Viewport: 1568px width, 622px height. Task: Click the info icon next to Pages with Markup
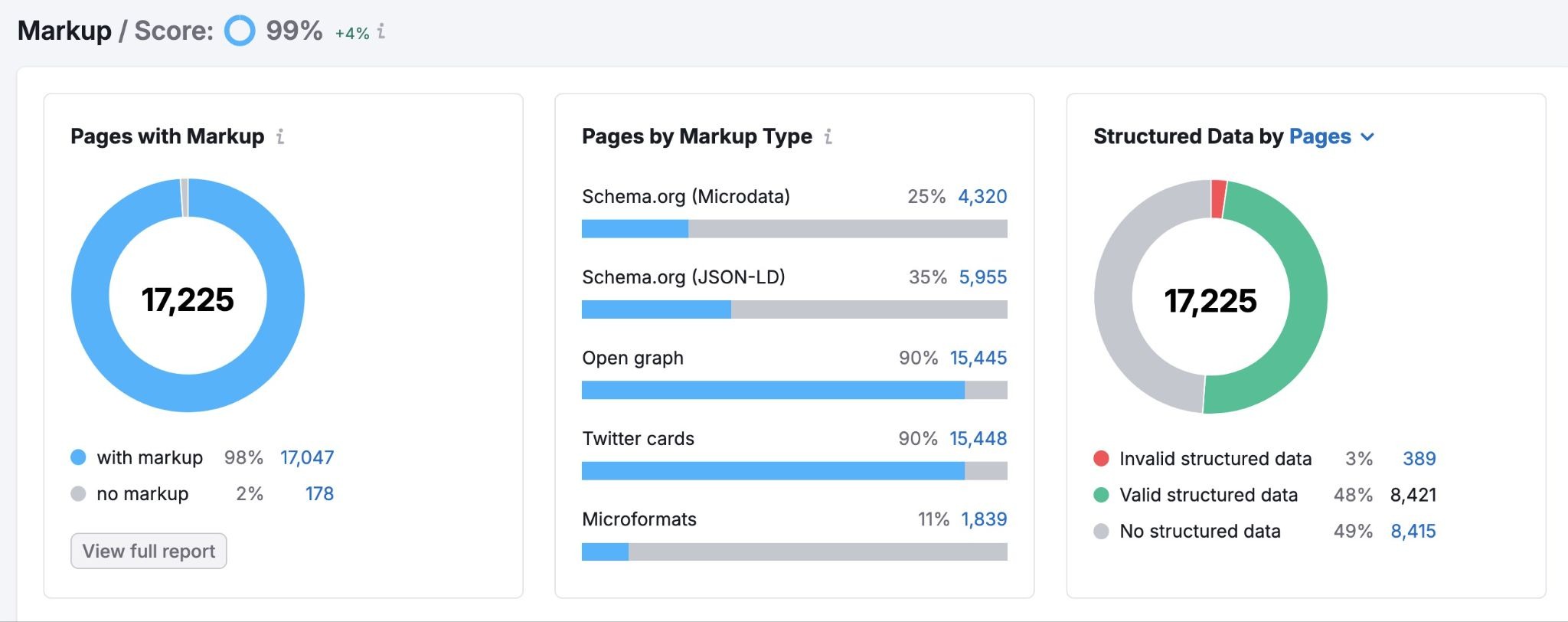point(281,138)
